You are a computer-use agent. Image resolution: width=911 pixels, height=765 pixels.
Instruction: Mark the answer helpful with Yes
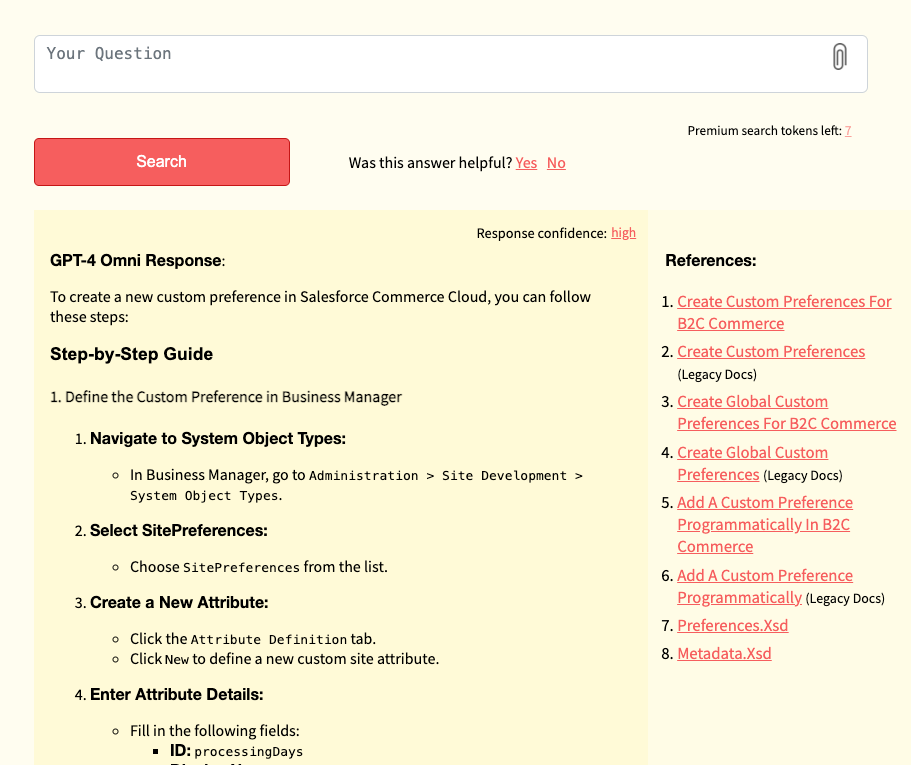click(x=526, y=163)
